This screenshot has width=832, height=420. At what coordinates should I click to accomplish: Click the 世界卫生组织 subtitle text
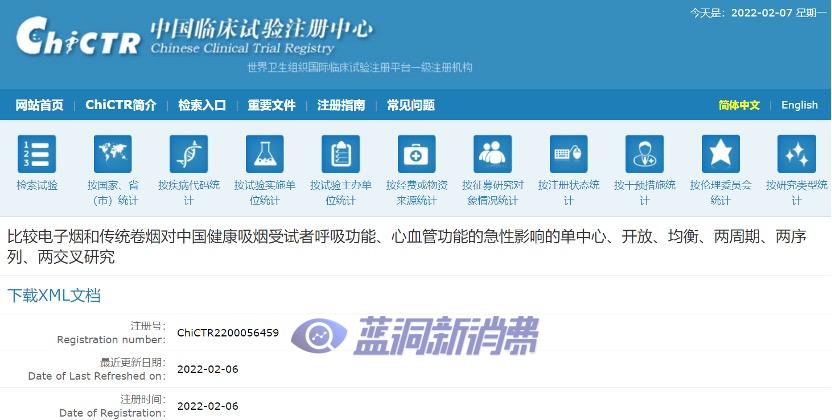(x=359, y=67)
